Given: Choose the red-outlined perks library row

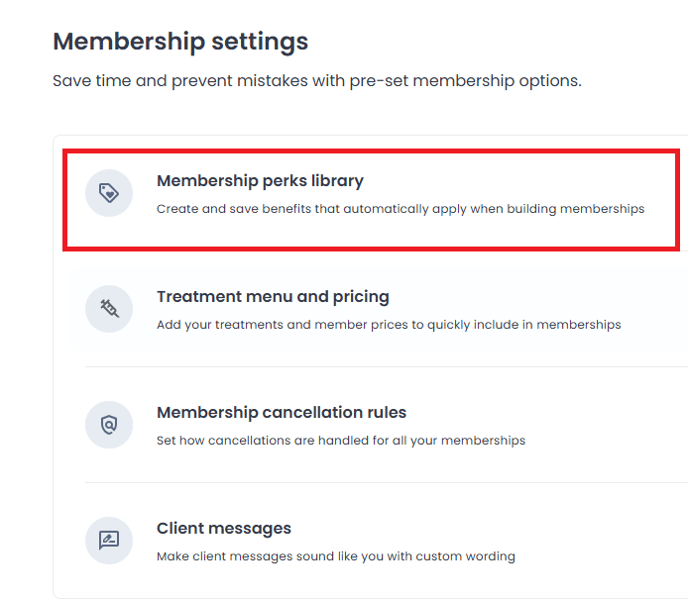Looking at the screenshot, I should 371,200.
